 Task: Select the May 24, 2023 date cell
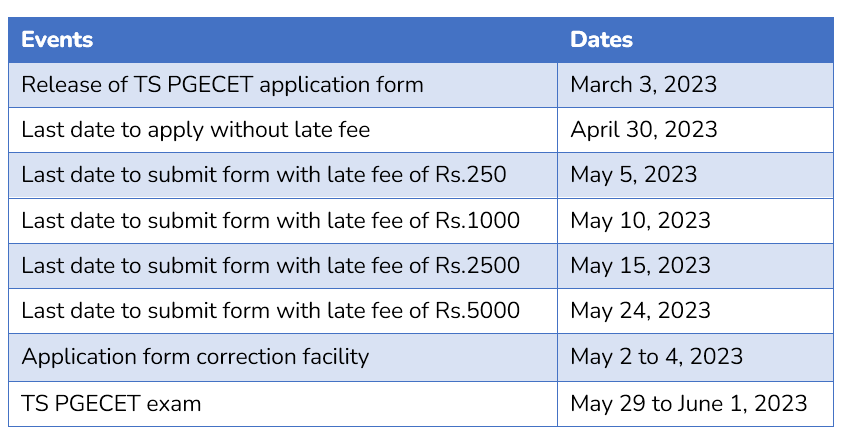click(x=695, y=311)
